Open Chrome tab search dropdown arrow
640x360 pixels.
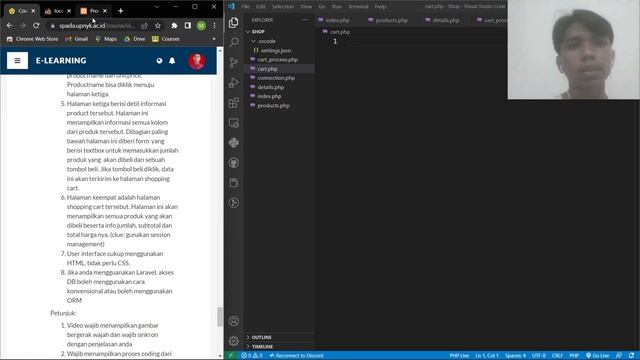coord(156,7)
